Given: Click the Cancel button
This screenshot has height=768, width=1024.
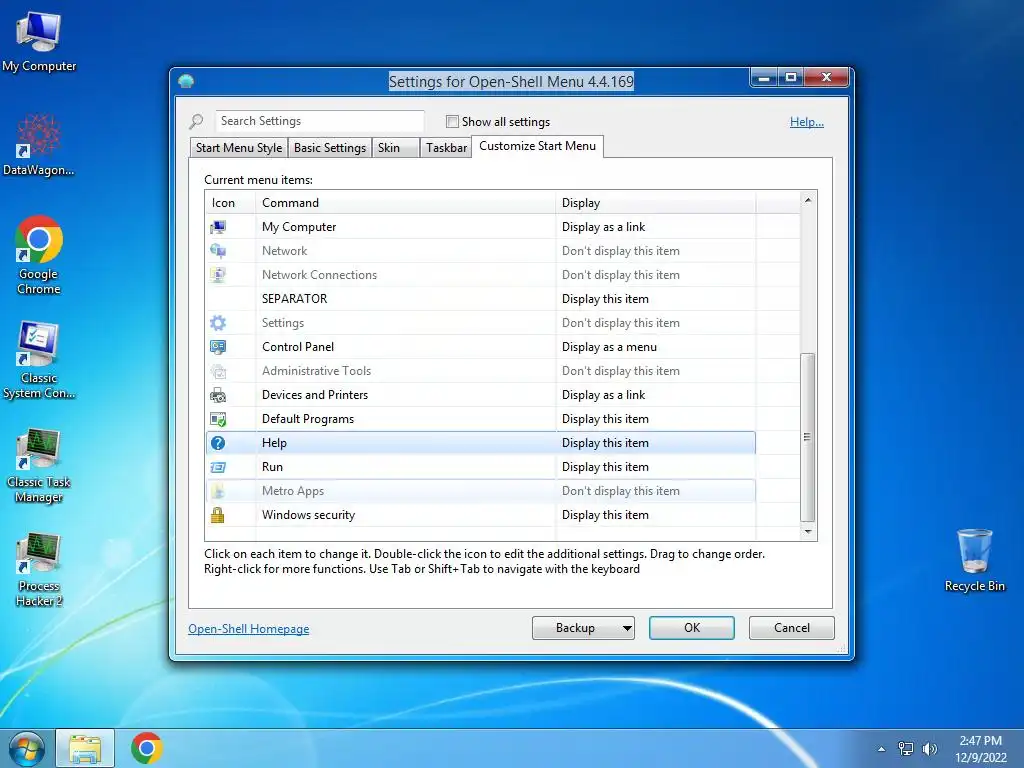Looking at the screenshot, I should tap(792, 628).
